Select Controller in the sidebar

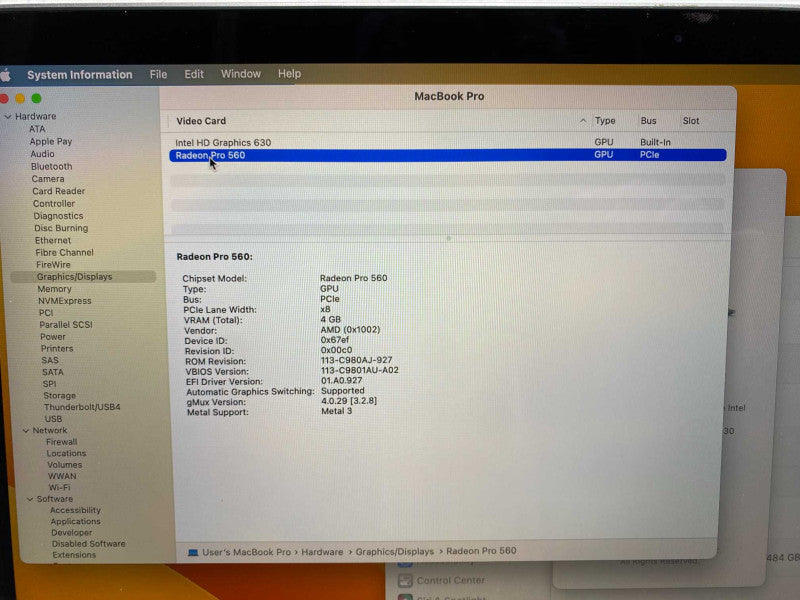coord(54,204)
